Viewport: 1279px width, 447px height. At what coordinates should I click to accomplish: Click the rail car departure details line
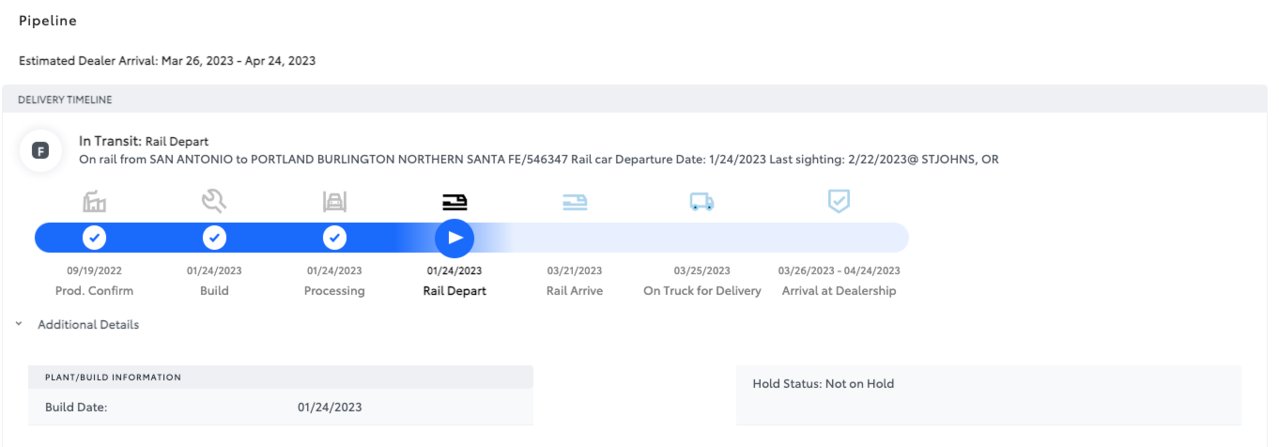click(538, 160)
